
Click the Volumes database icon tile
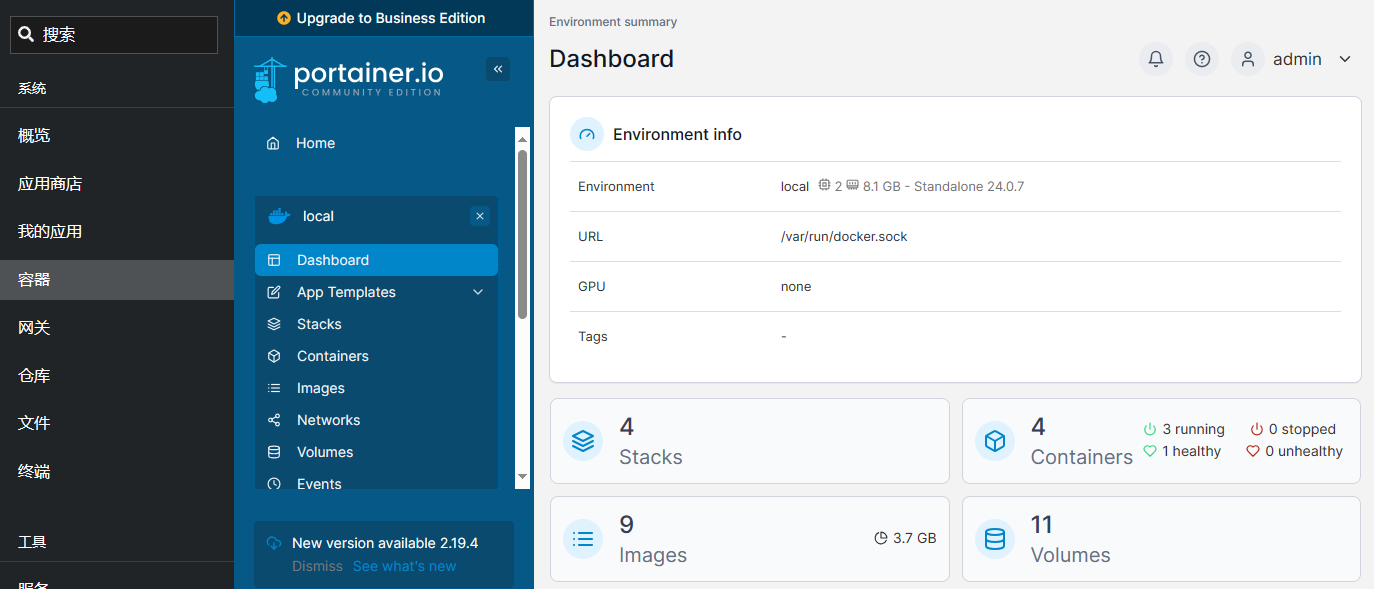(x=995, y=539)
